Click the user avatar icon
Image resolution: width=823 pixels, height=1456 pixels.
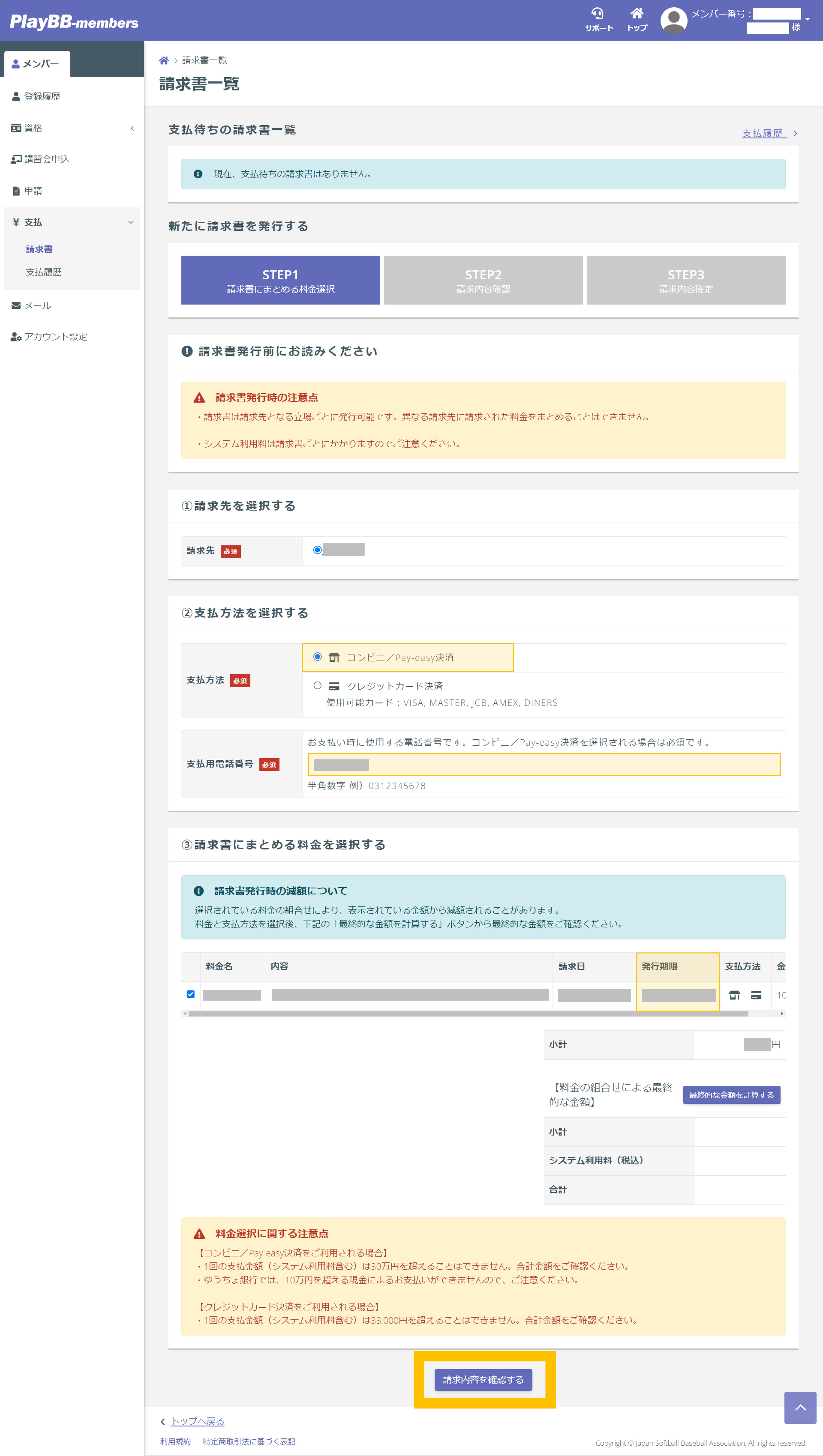click(674, 20)
